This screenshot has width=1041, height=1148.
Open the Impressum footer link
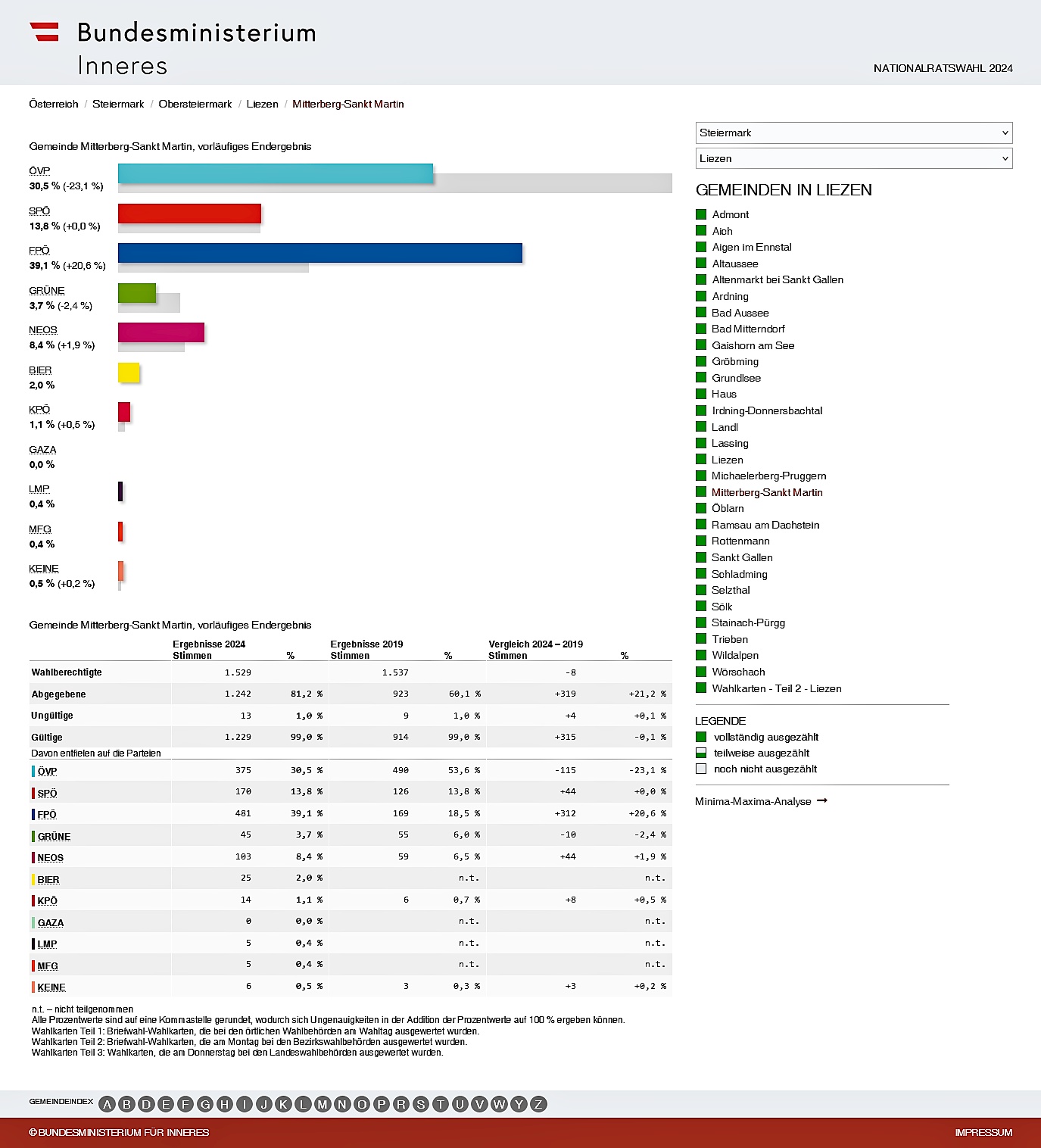983,1132
